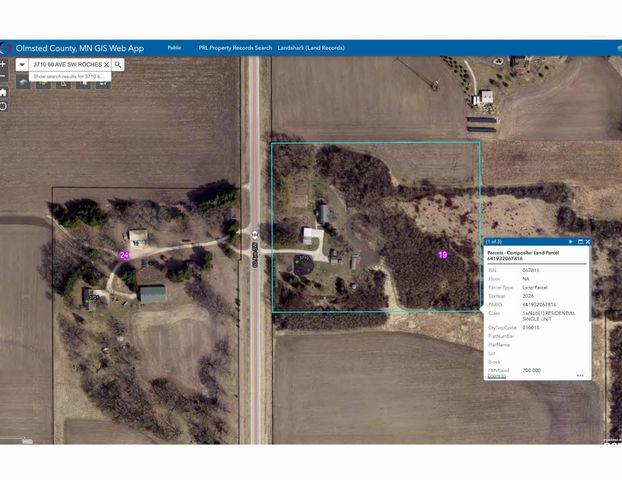Screen dimensions: 622x480
Task: Select the search results suggestion for 3710
Action: [68, 76]
